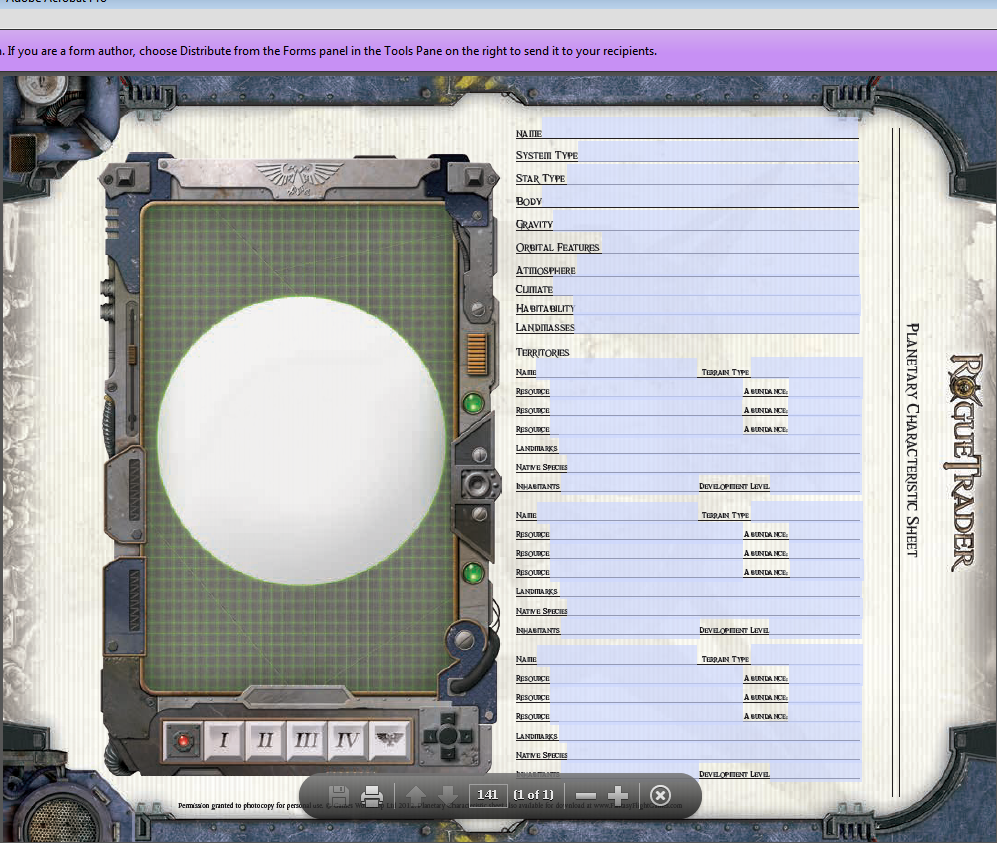Click the third territory's Landmarks field
Screen dimensions: 997x843
710,732
